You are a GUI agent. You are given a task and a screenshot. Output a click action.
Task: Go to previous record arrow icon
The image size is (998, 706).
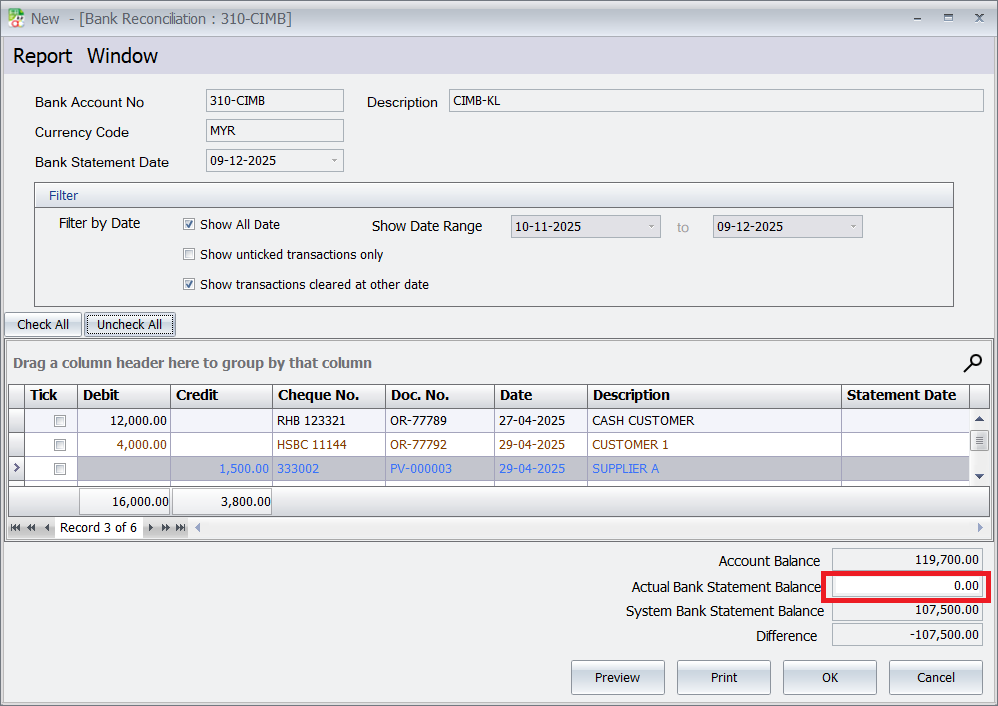[46, 527]
